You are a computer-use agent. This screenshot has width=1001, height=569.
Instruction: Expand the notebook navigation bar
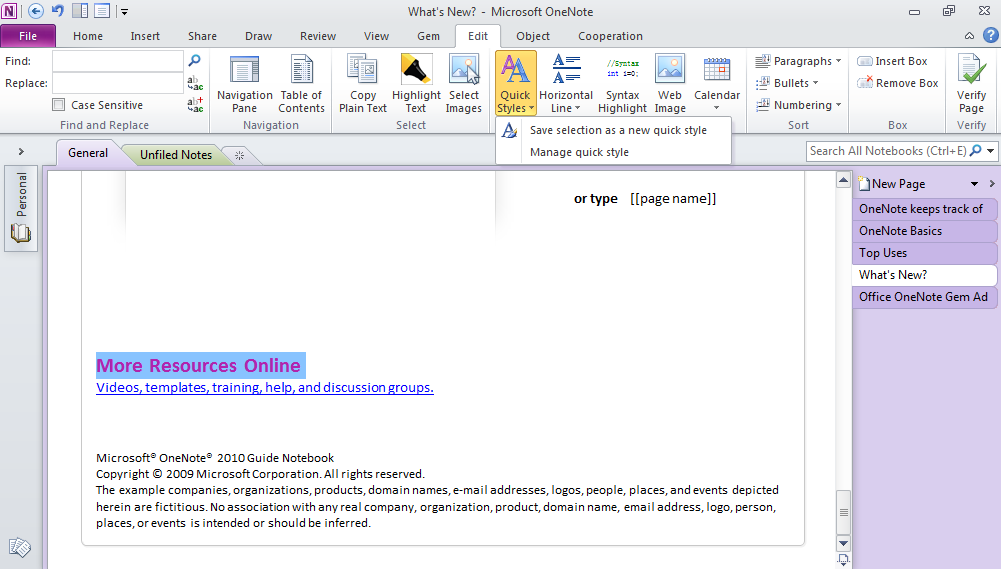(x=21, y=151)
